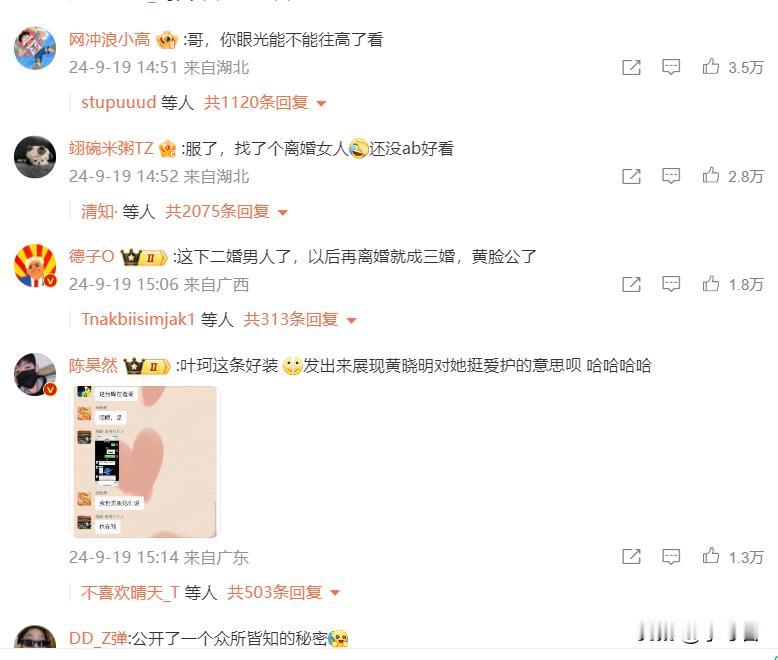Reply to 陈昊然's comment
778x660 pixels.
[671, 556]
